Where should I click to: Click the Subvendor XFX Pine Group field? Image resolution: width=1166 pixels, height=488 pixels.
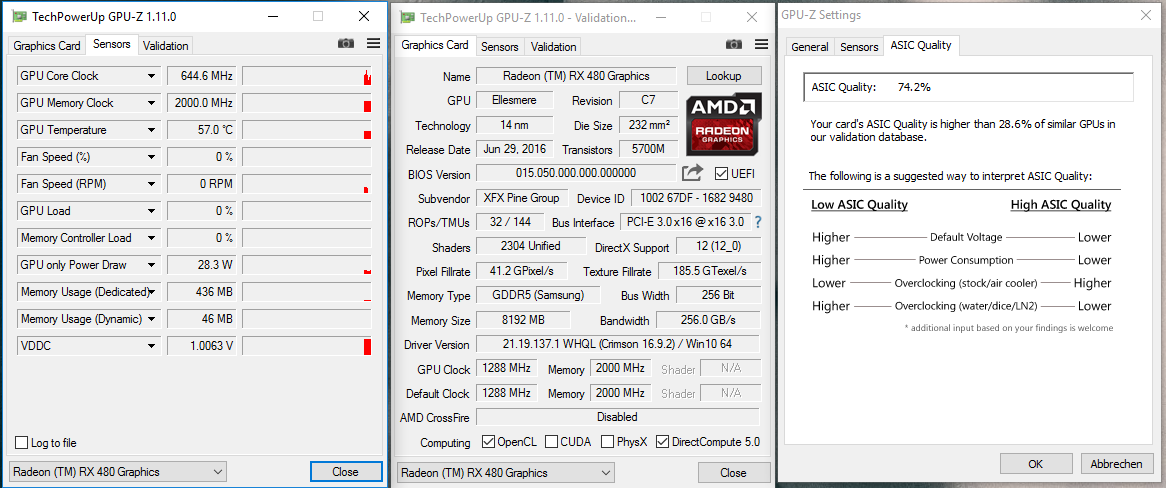pyautogui.click(x=522, y=198)
